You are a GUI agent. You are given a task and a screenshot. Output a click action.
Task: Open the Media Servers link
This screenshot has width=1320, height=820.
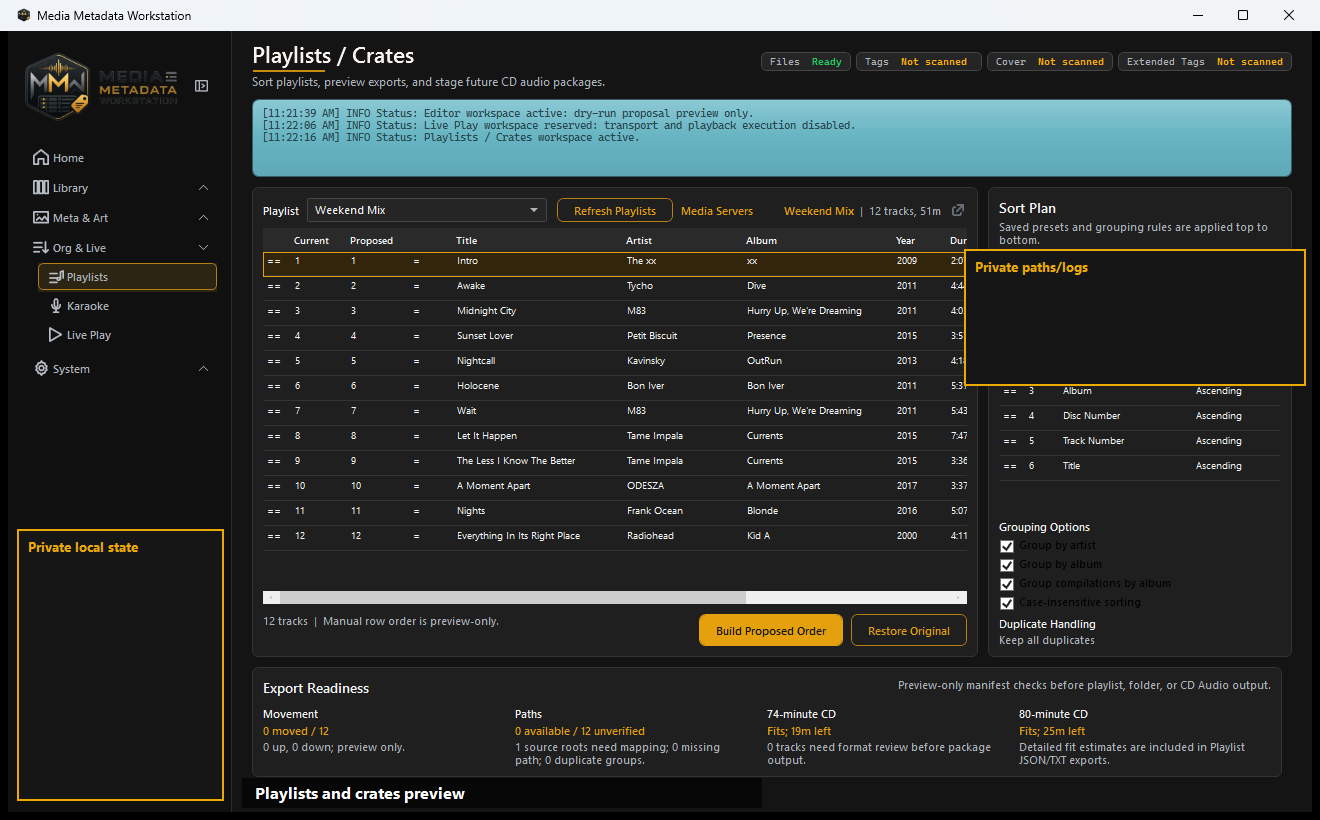[717, 211]
